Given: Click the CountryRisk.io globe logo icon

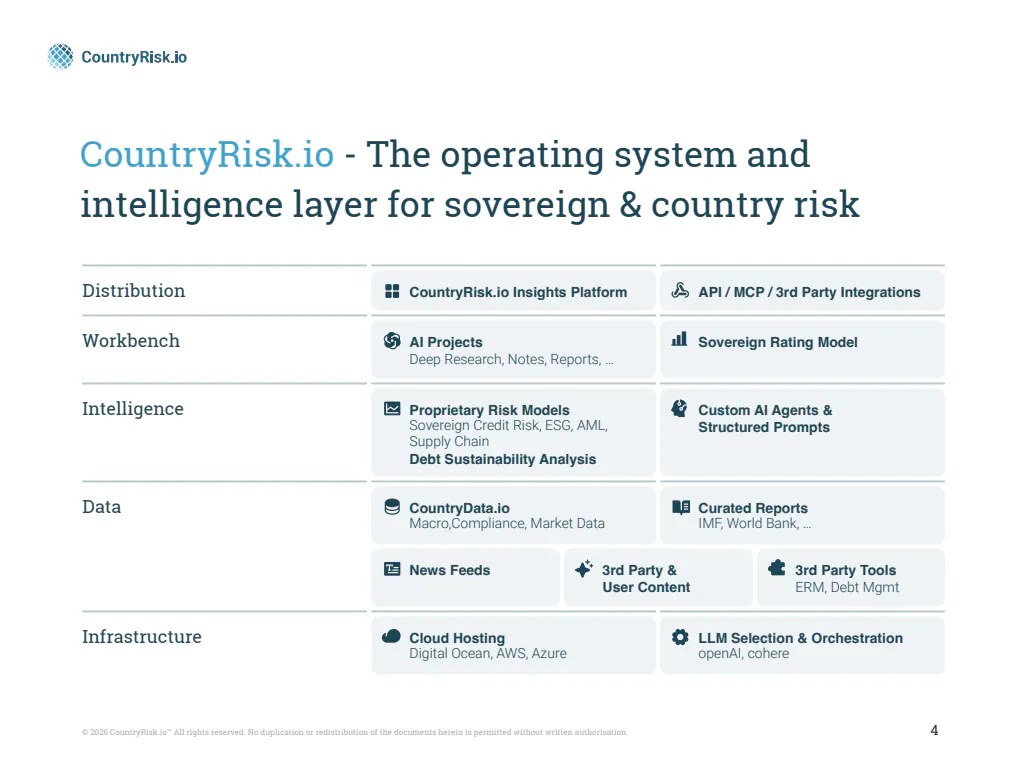Looking at the screenshot, I should point(61,56).
